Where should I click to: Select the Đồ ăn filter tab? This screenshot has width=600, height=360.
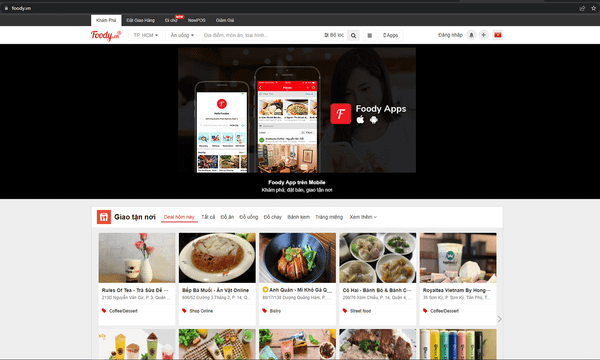(x=227, y=217)
